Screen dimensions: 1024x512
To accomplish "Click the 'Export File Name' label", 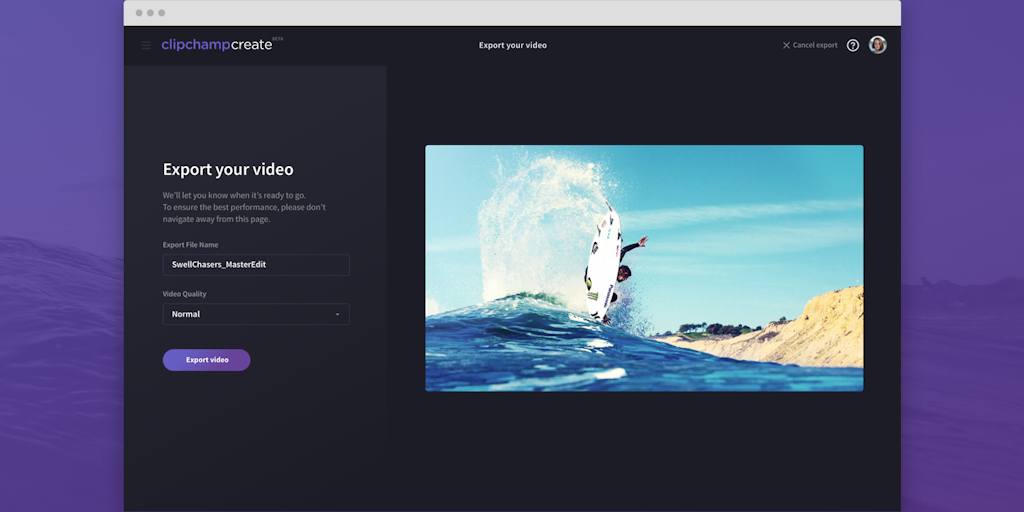I will 191,245.
